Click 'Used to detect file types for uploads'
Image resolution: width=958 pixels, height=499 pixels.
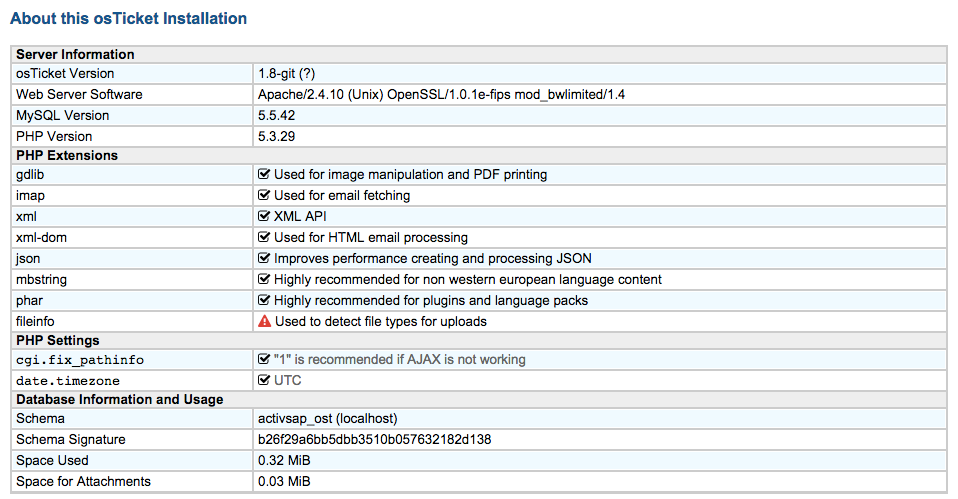381,321
